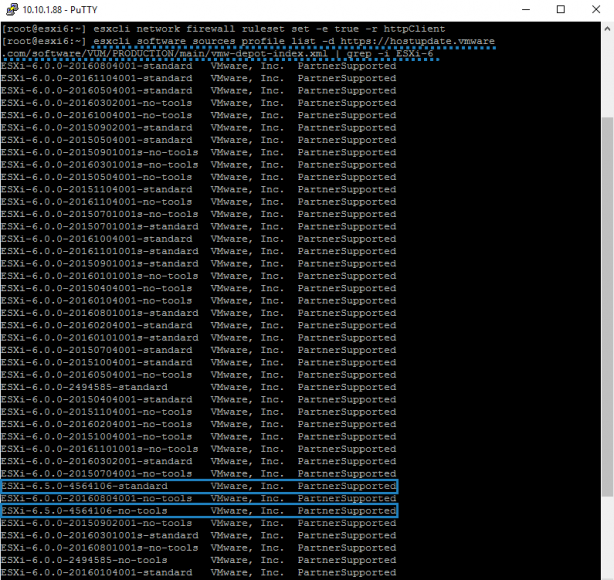Select row ESXi-6.0.0-20161104001-standard

[x=199, y=78]
